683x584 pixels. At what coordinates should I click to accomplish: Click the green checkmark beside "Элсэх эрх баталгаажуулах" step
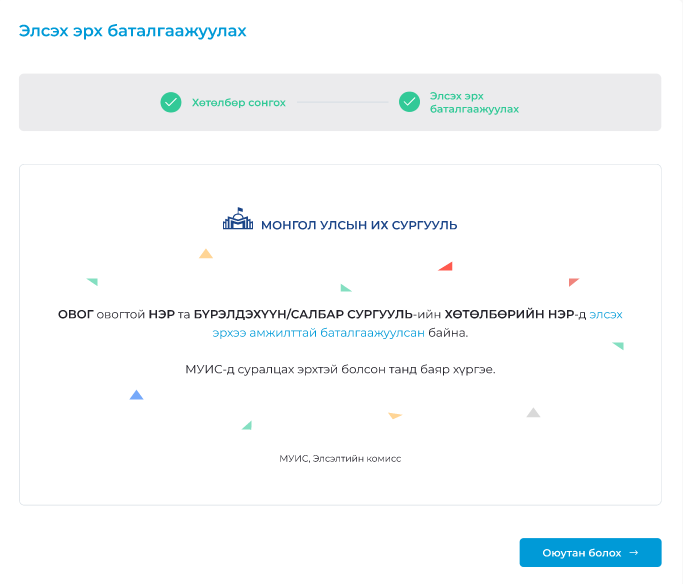[x=409, y=102]
